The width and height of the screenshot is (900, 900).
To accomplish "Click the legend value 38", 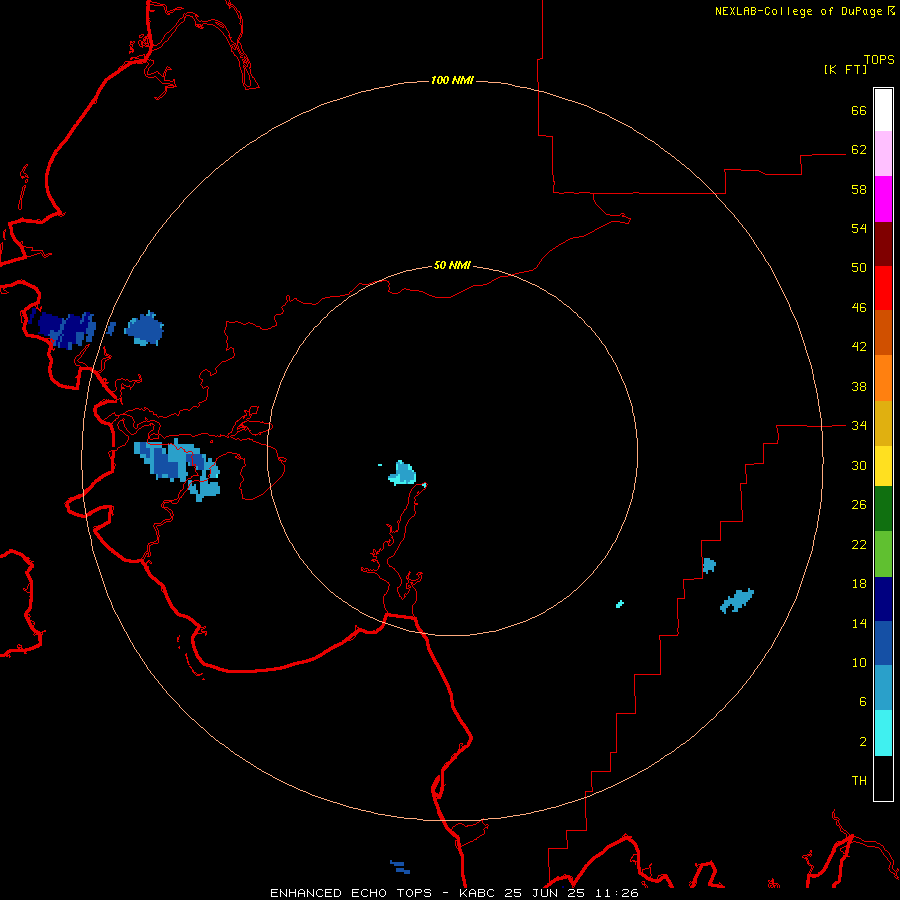I will (859, 386).
